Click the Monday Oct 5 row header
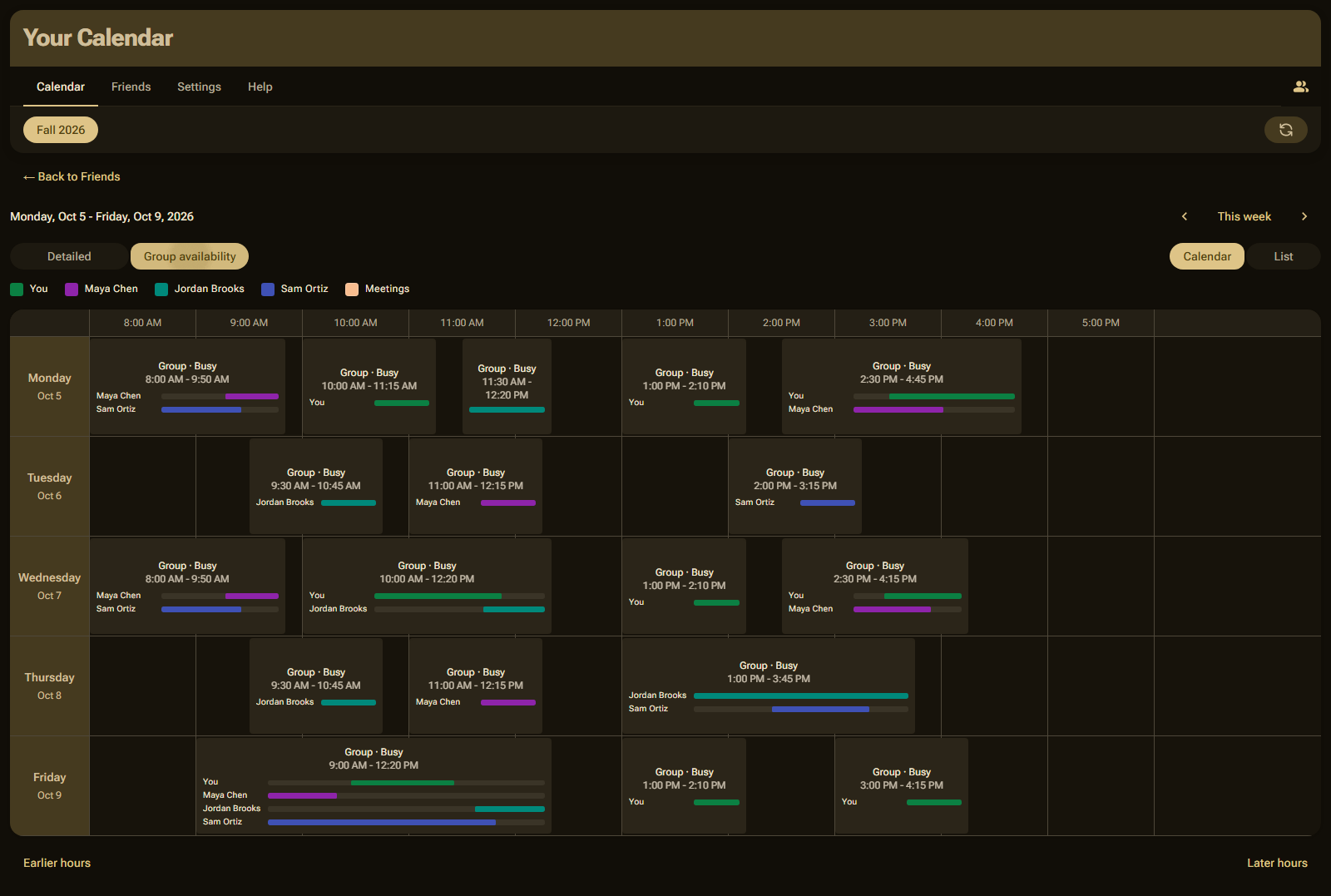Image resolution: width=1331 pixels, height=896 pixels. 50,386
